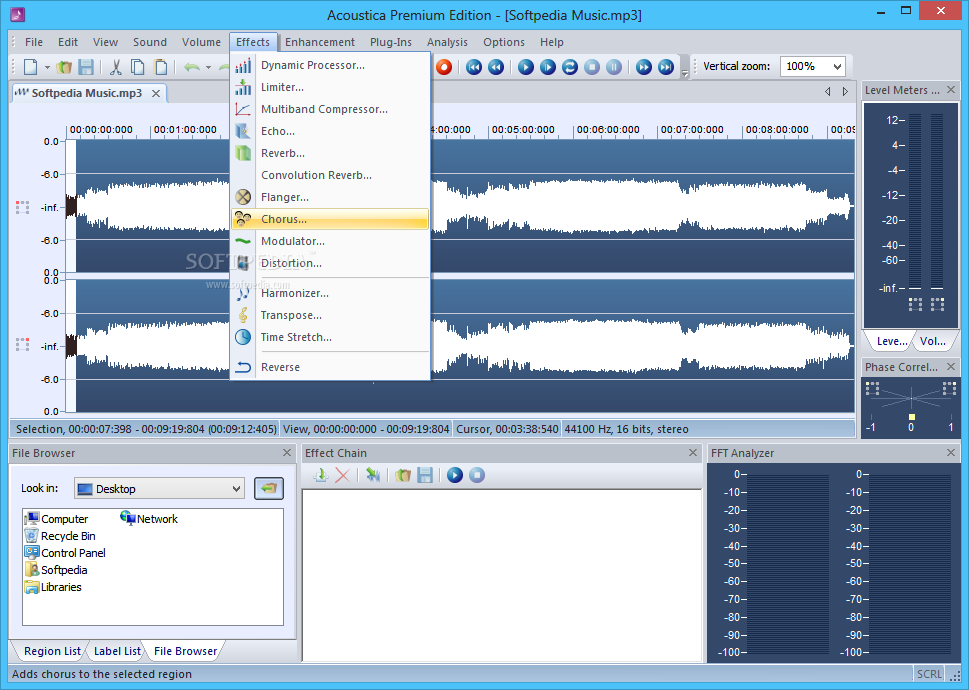Open Time Stretch from the Effects menu
This screenshot has width=969, height=690.
330,337
